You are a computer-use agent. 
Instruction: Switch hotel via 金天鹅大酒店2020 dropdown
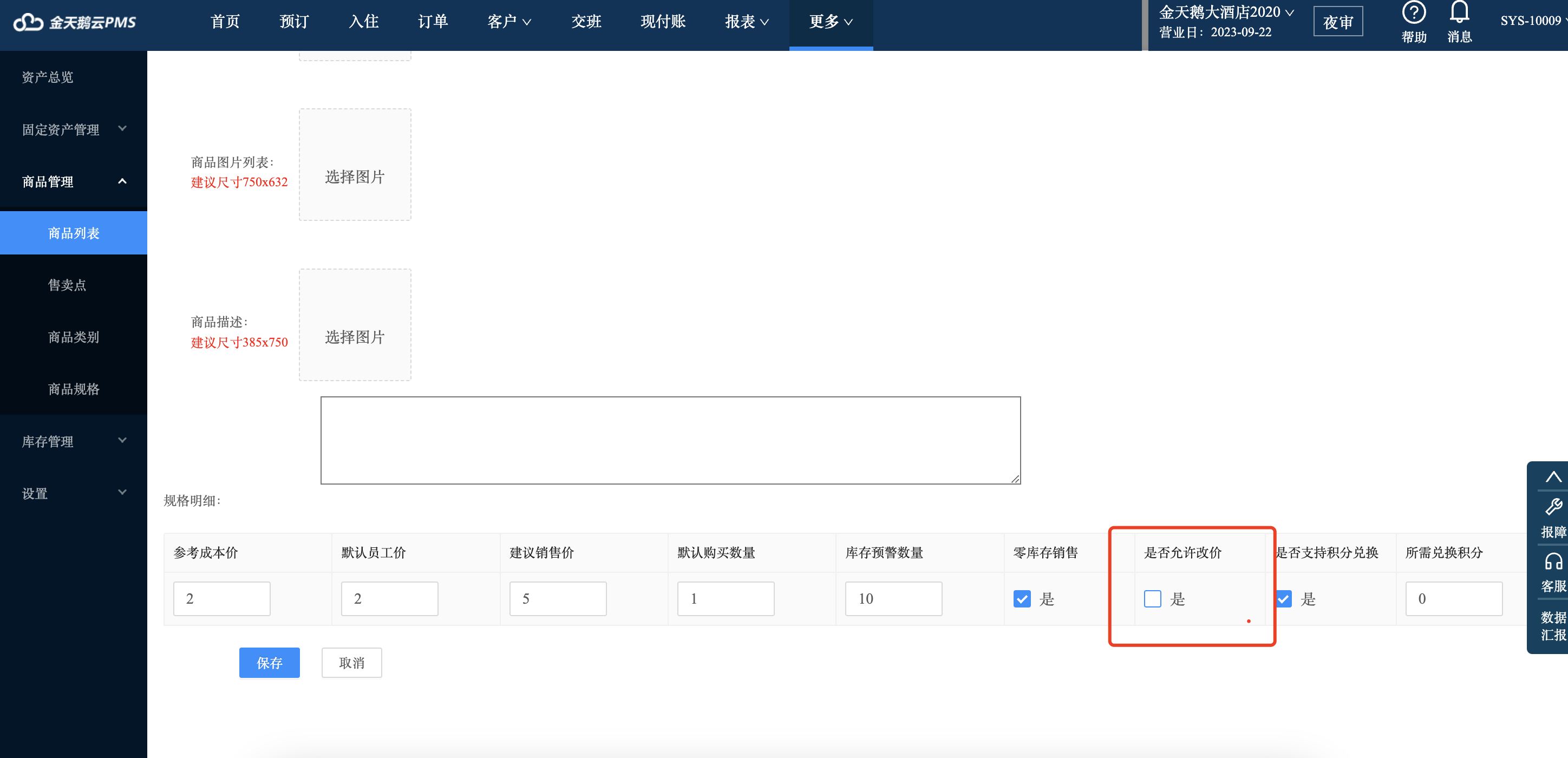point(1226,12)
